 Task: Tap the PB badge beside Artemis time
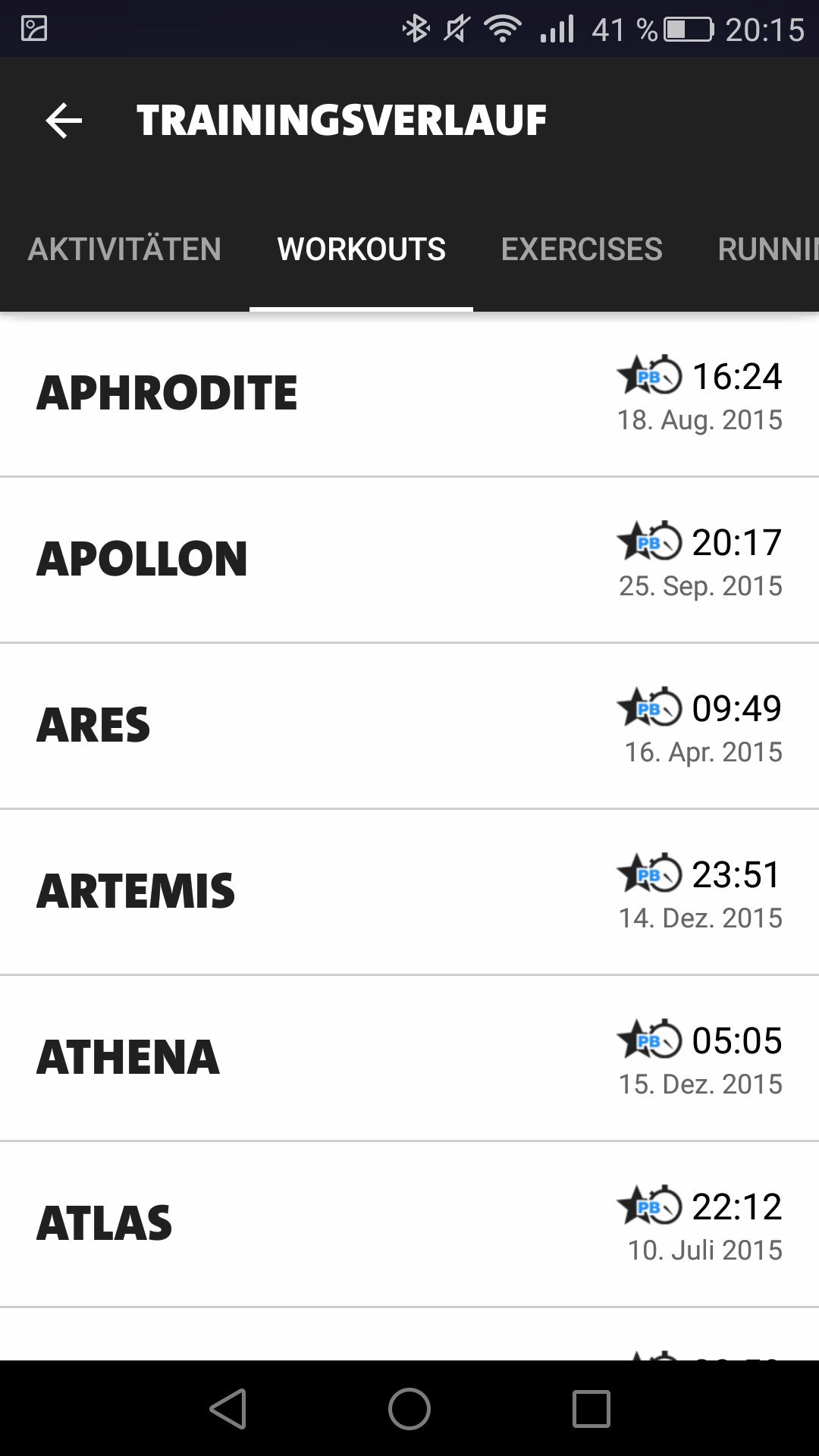click(x=649, y=874)
